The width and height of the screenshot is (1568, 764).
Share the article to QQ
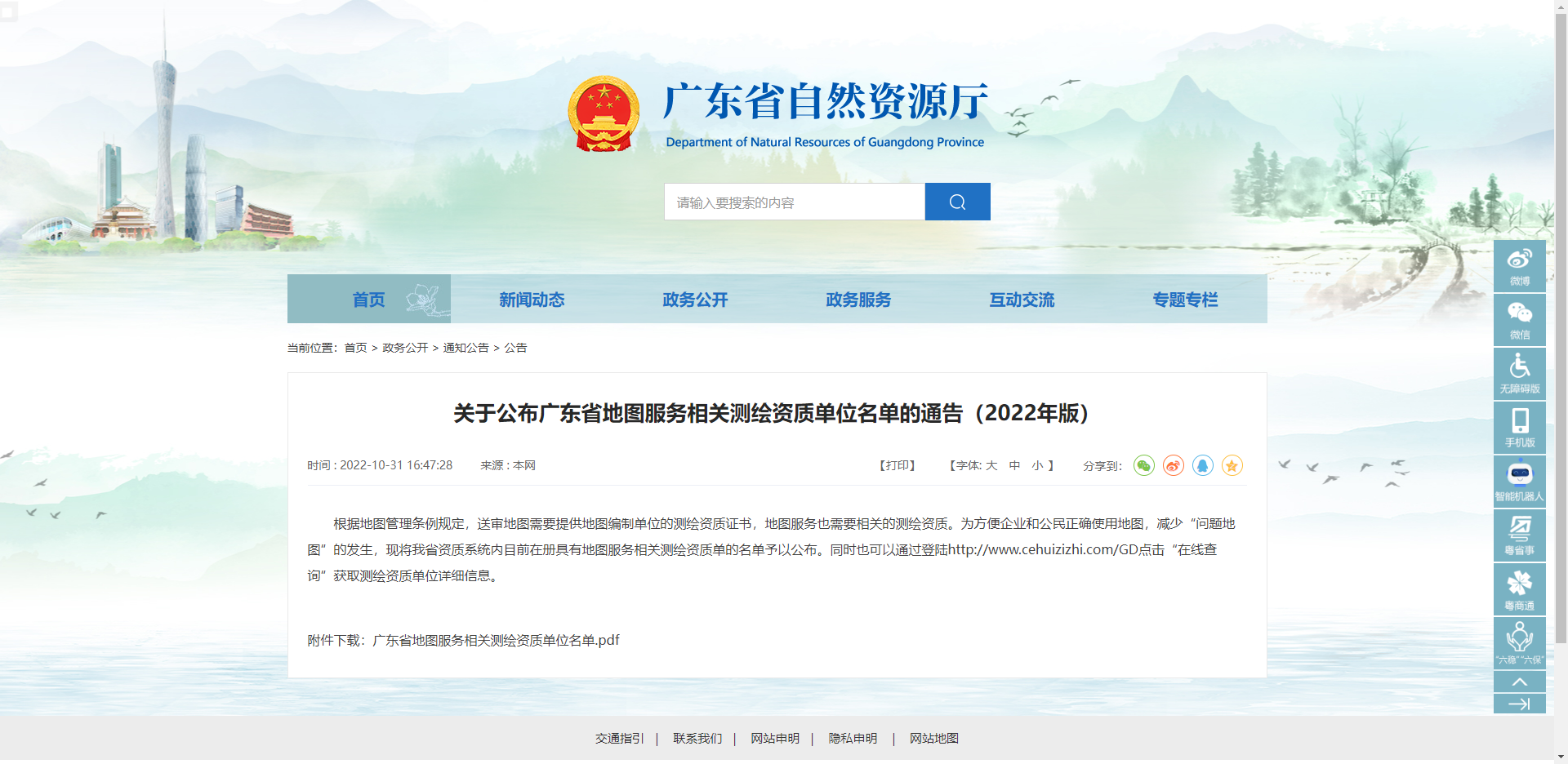click(1202, 465)
